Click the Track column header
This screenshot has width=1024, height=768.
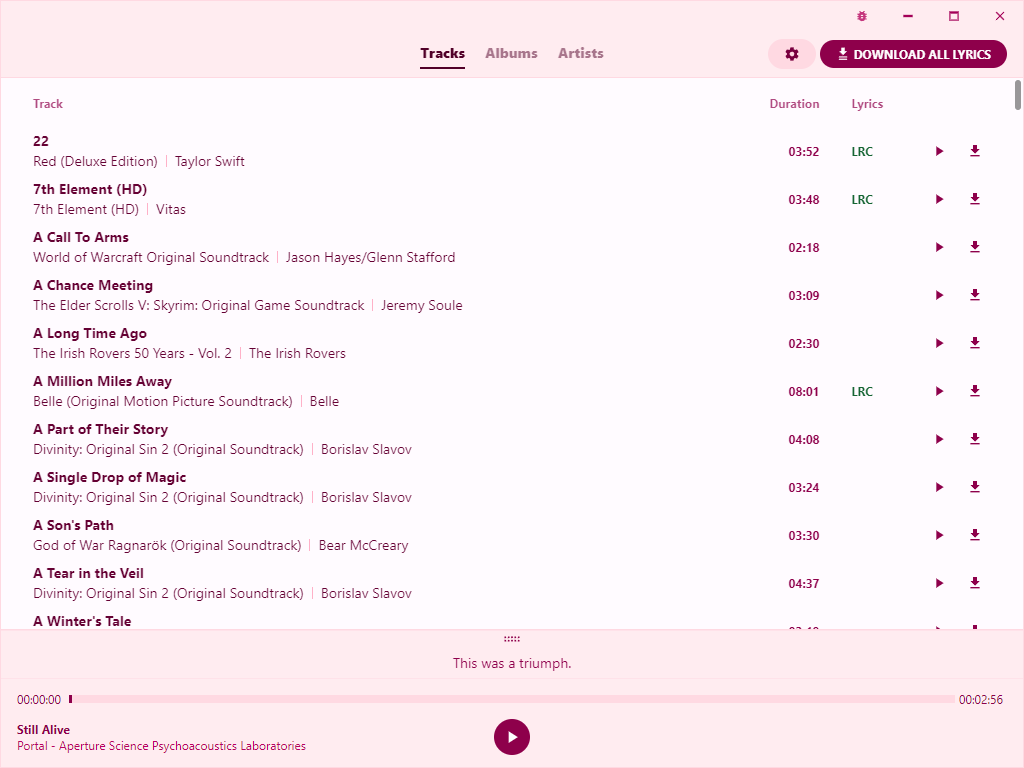[x=48, y=104]
